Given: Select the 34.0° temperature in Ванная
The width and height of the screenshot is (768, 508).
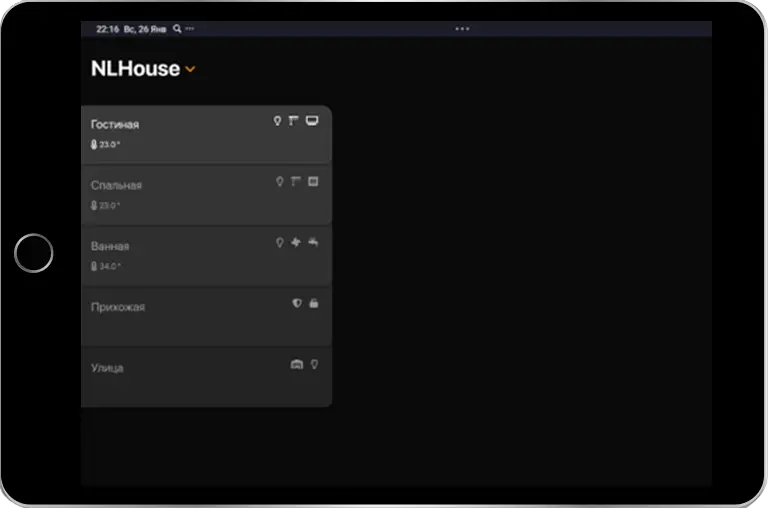Looking at the screenshot, I should pos(110,266).
